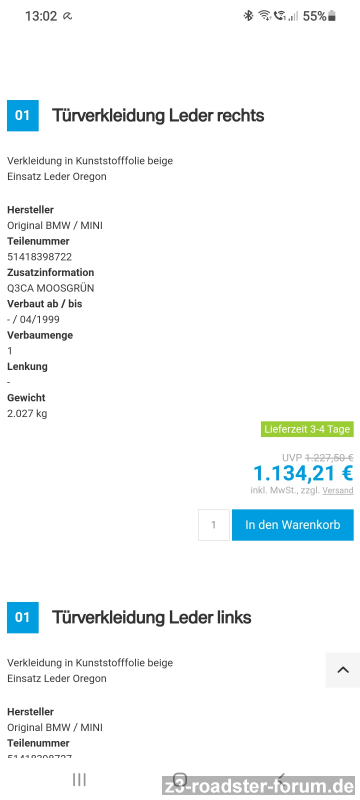Tap the blue 01 badge for right panel
This screenshot has width=360, height=800.
22,115
